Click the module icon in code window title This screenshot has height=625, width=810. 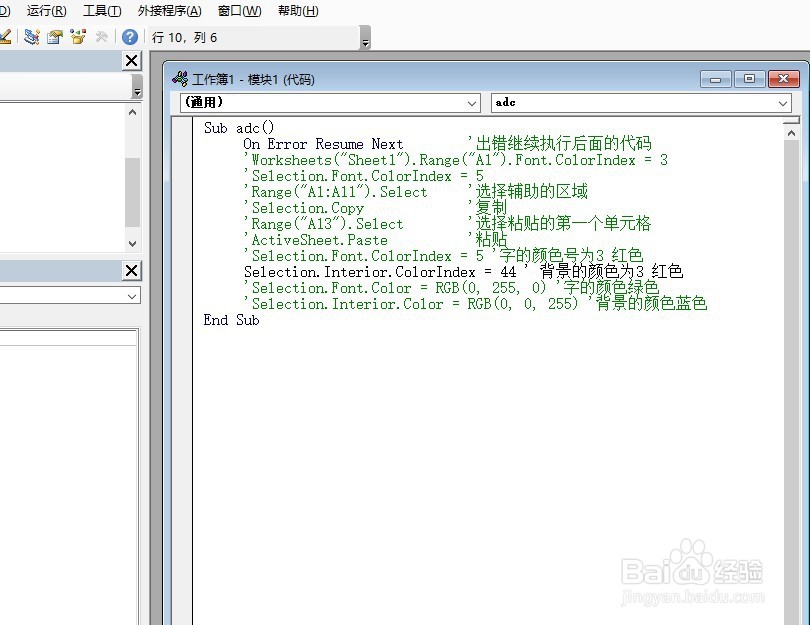tap(180, 79)
